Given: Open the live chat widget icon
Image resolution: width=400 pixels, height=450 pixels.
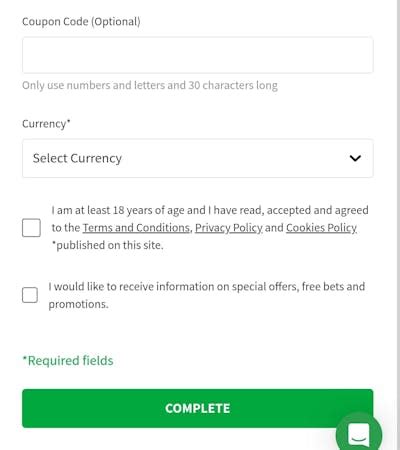Looking at the screenshot, I should (359, 434).
